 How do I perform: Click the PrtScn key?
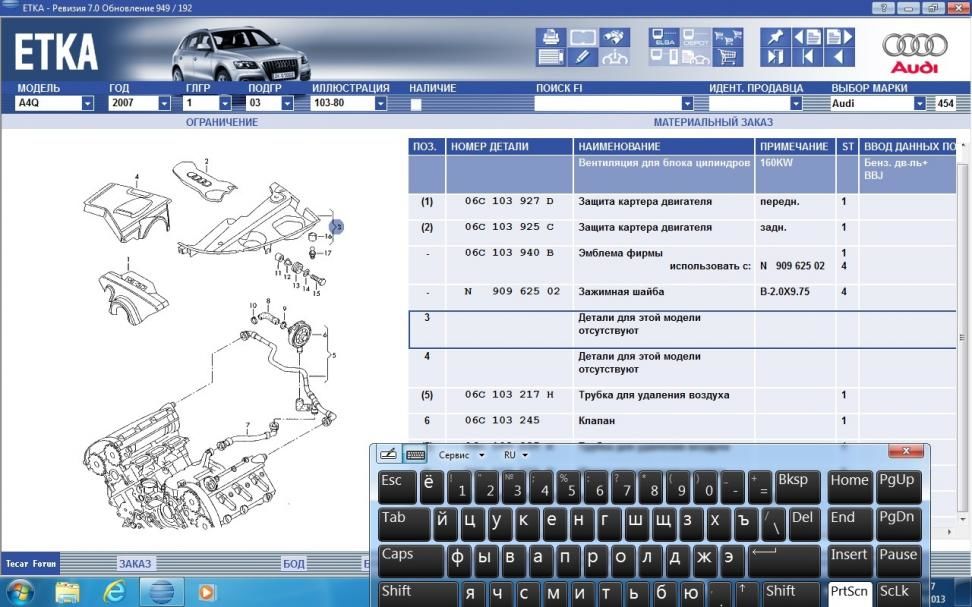850,594
